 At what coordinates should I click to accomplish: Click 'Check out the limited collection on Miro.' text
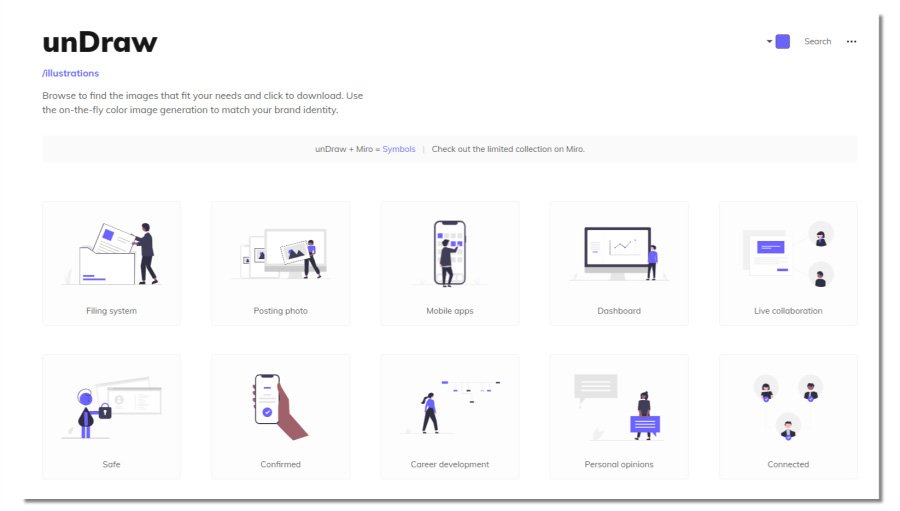(x=508, y=149)
